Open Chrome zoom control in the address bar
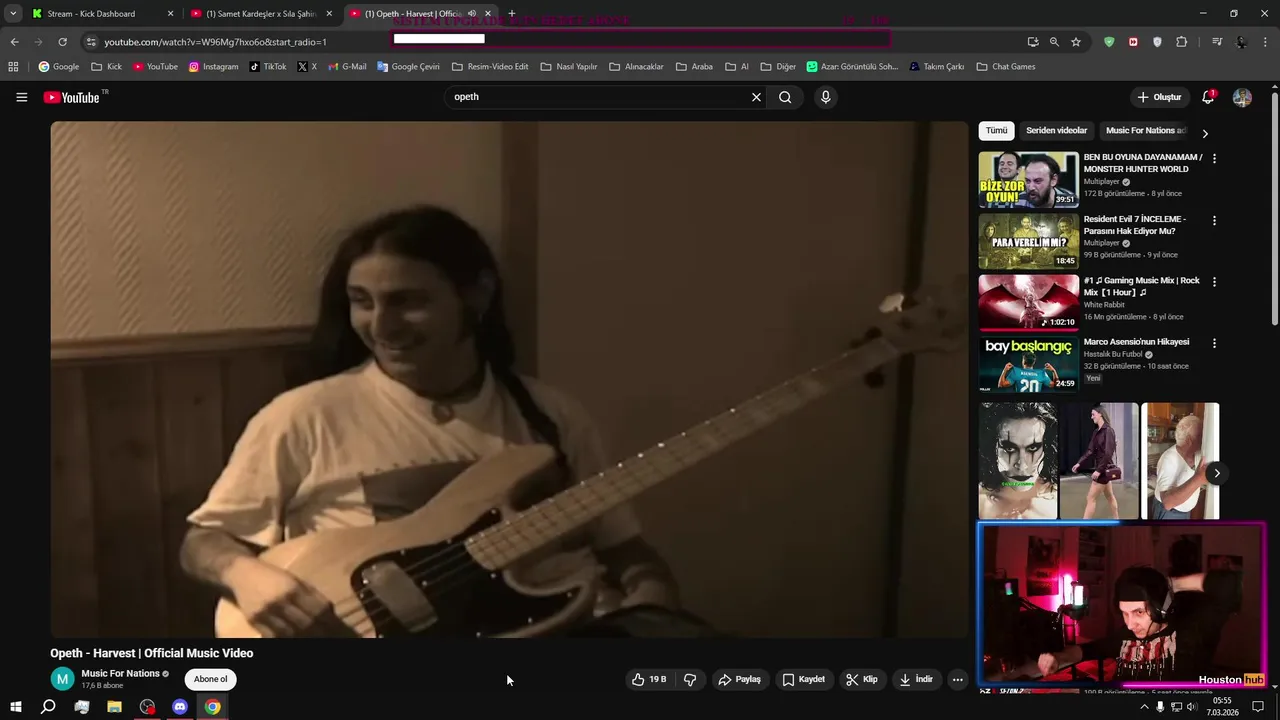The image size is (1280, 720). click(1054, 42)
